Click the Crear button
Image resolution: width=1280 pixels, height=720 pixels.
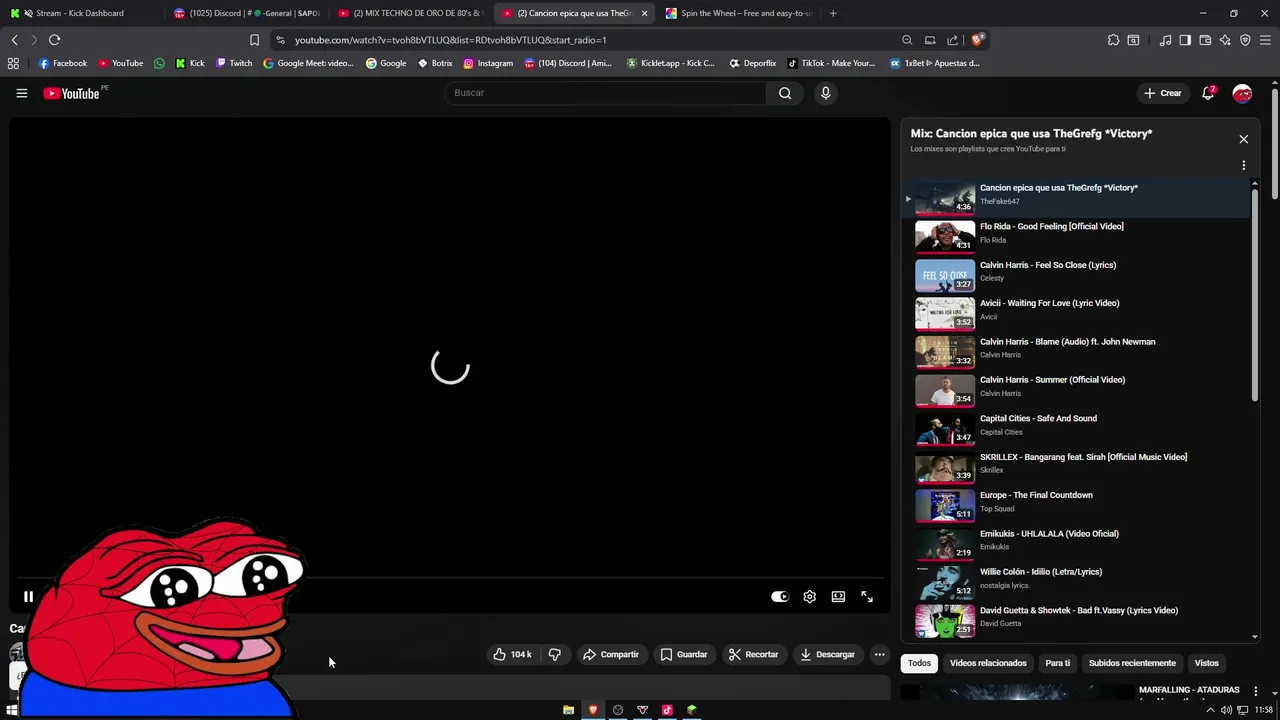tap(1163, 93)
